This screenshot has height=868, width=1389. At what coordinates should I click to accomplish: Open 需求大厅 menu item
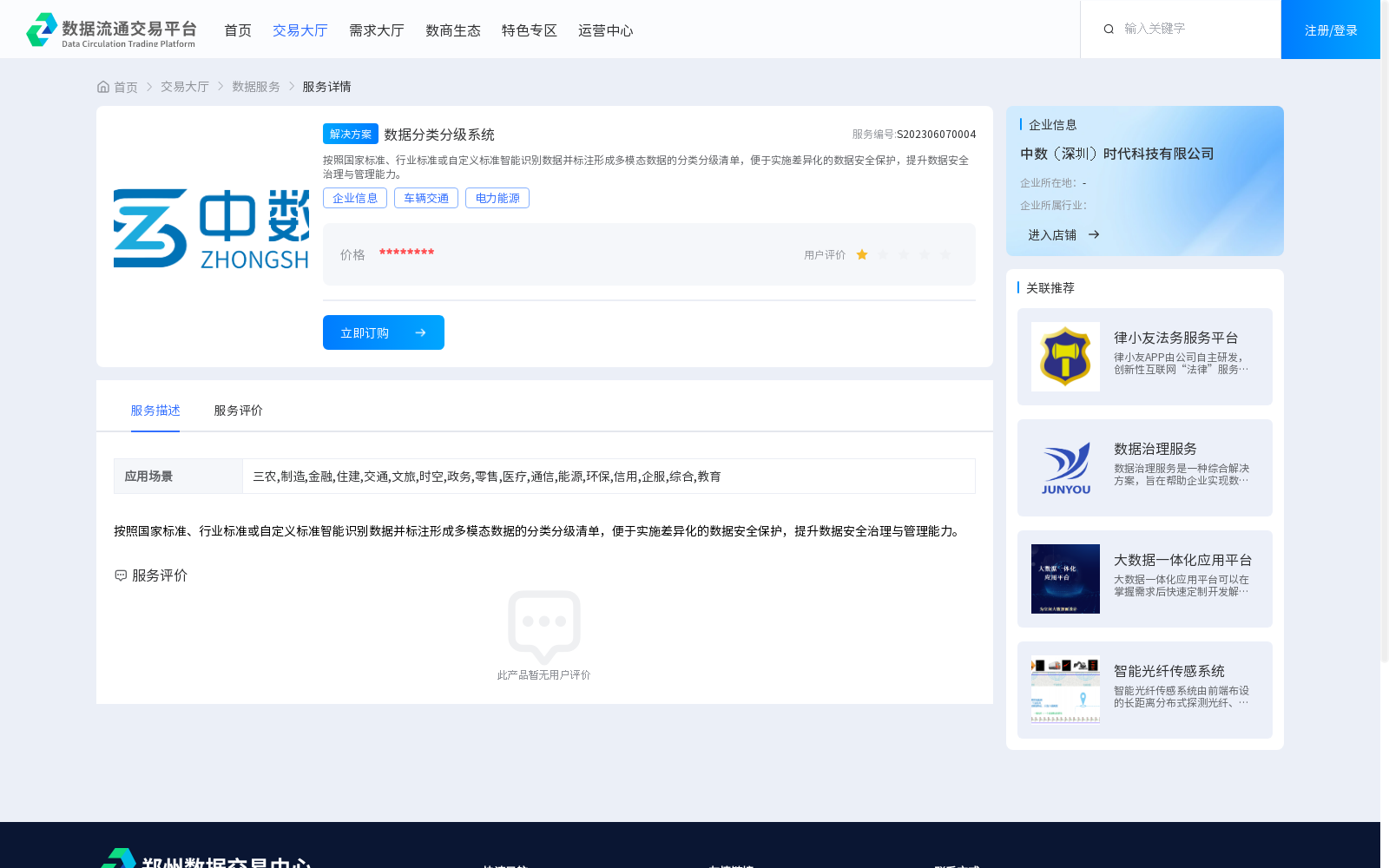tap(377, 30)
